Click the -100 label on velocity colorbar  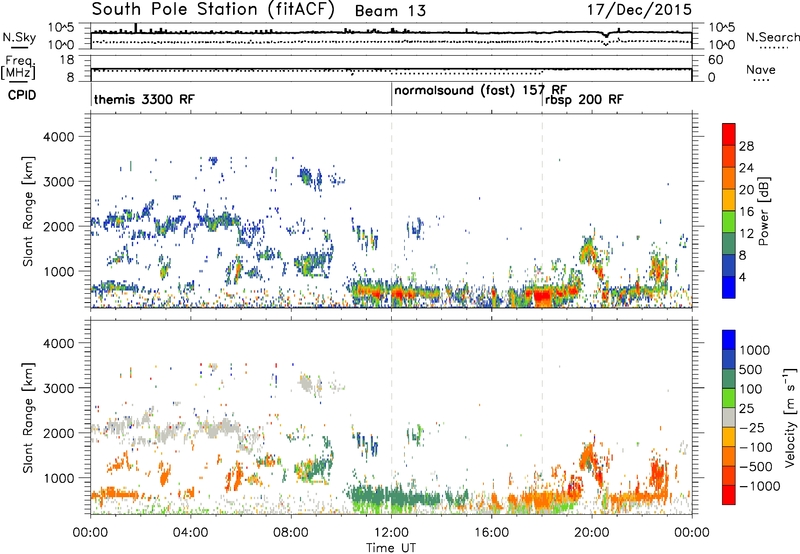[754, 447]
